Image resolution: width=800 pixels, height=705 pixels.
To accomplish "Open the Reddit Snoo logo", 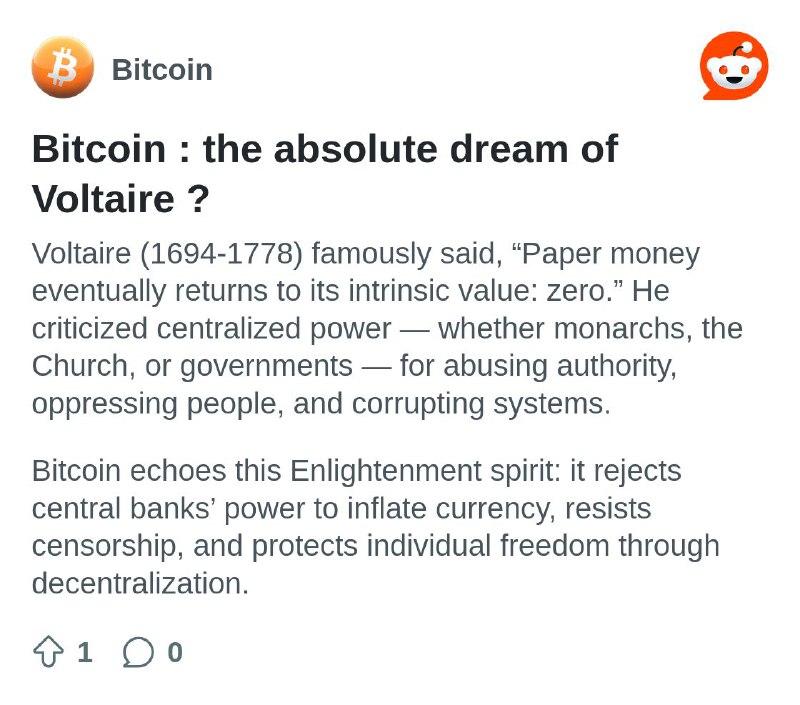I will 734,66.
